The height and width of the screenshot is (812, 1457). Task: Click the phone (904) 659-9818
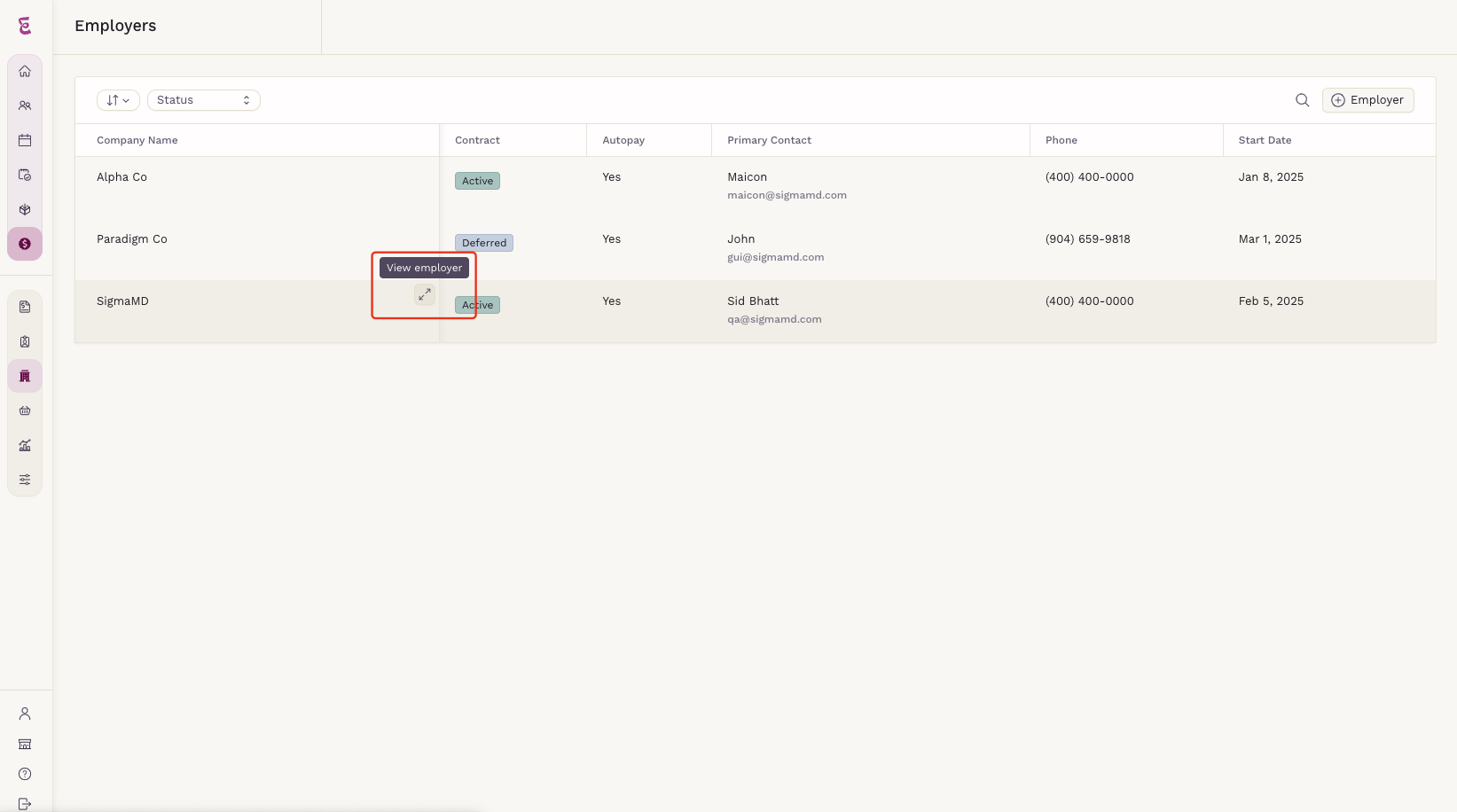[1087, 239]
